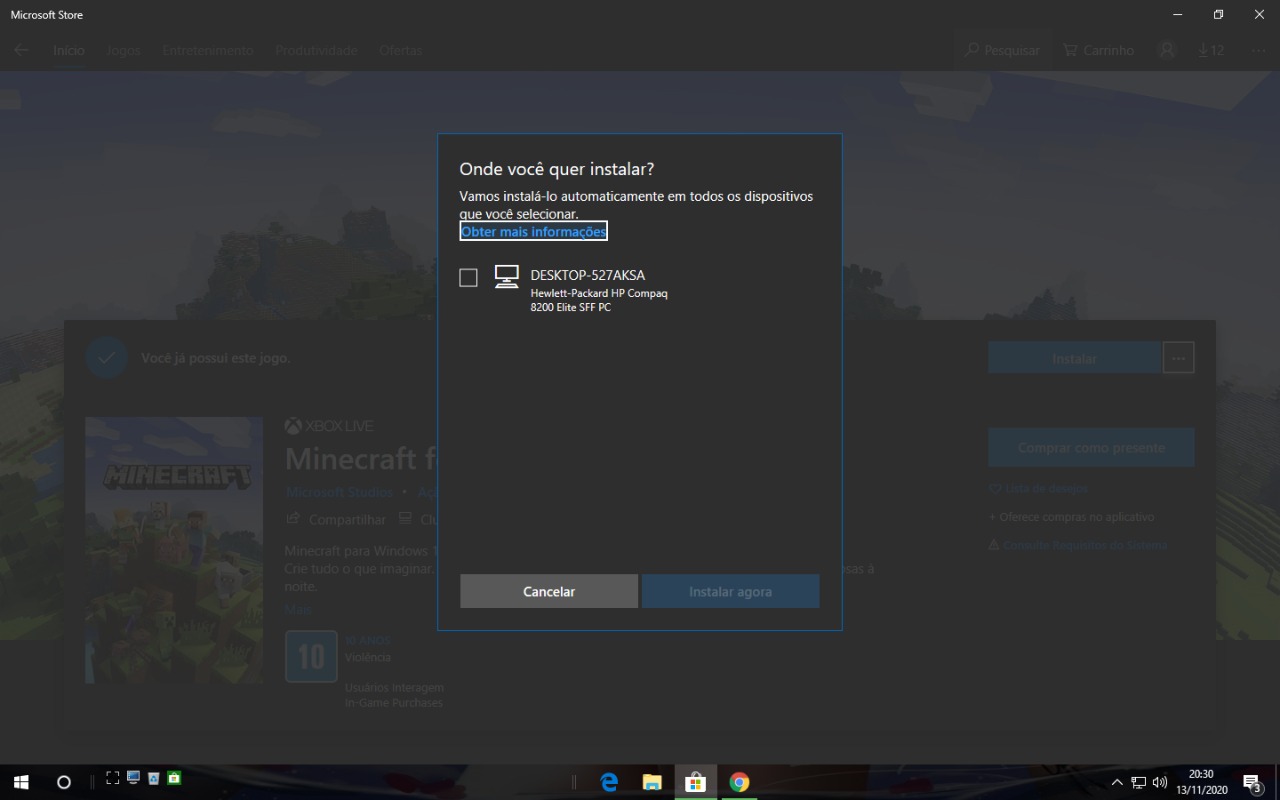This screenshot has width=1280, height=800.
Task: Open the network tray icon
Action: coord(1138,782)
